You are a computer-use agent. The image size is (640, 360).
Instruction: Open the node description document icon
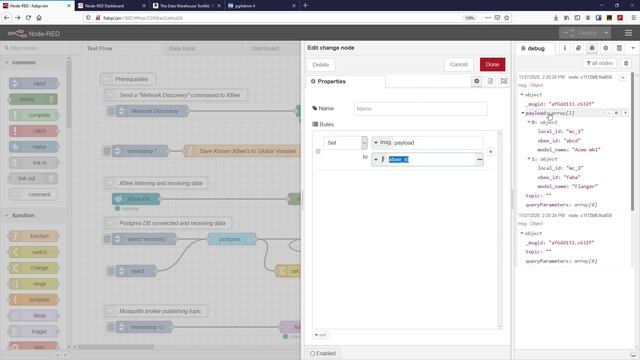pos(490,81)
